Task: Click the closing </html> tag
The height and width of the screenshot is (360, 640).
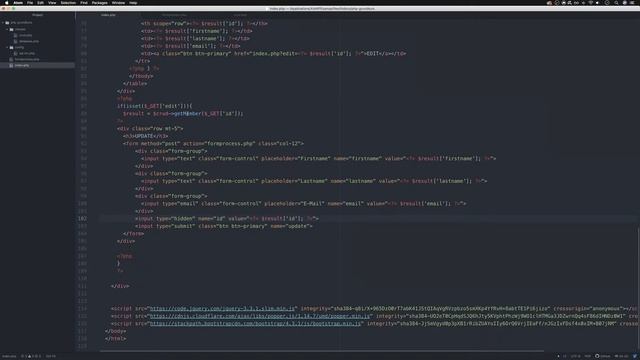Action: [x=116, y=339]
